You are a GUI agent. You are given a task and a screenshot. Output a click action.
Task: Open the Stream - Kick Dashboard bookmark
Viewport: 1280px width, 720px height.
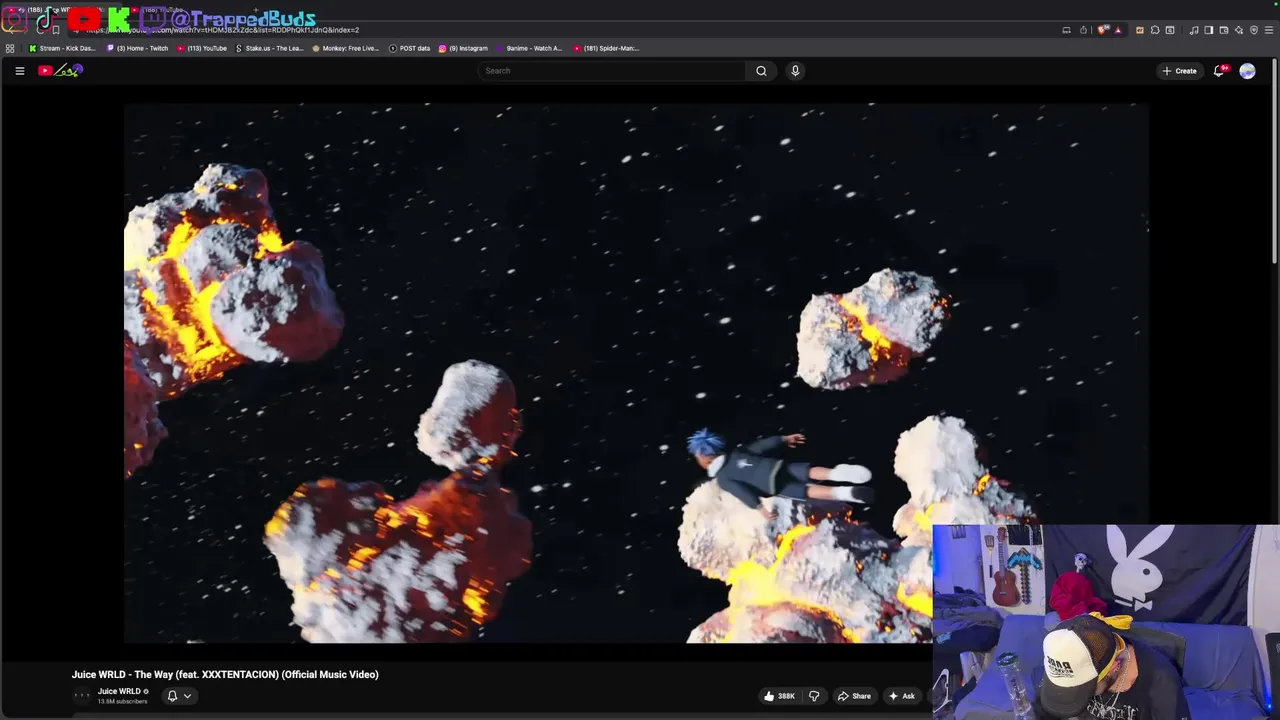tap(62, 48)
